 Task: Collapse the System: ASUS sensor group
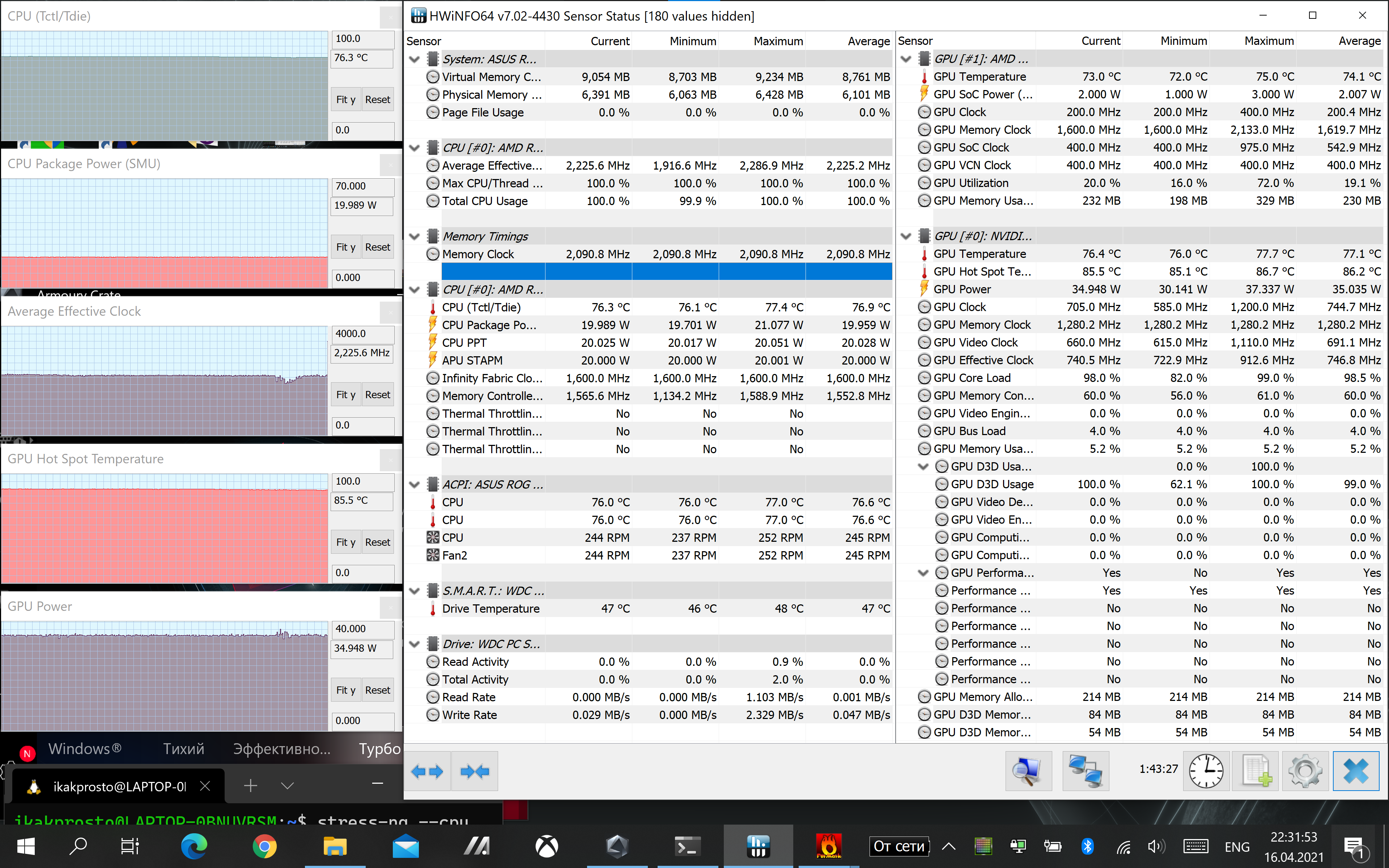tap(415, 59)
